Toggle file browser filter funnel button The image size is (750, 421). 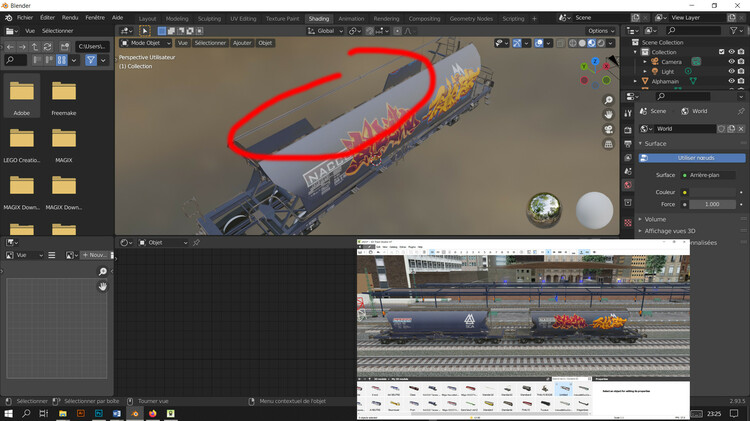tap(90, 60)
